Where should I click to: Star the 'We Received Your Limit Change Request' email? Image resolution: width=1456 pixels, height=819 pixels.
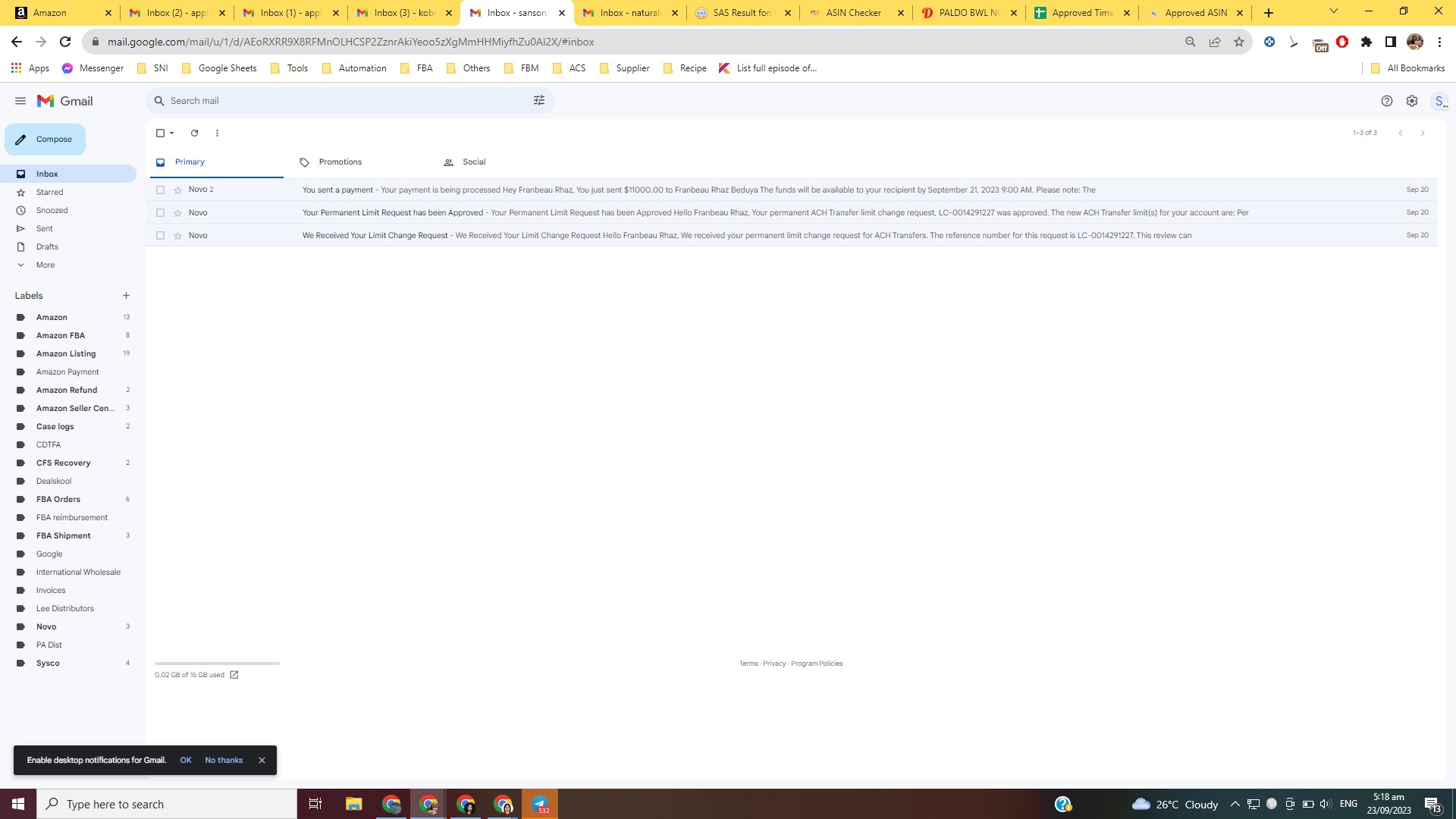178,235
